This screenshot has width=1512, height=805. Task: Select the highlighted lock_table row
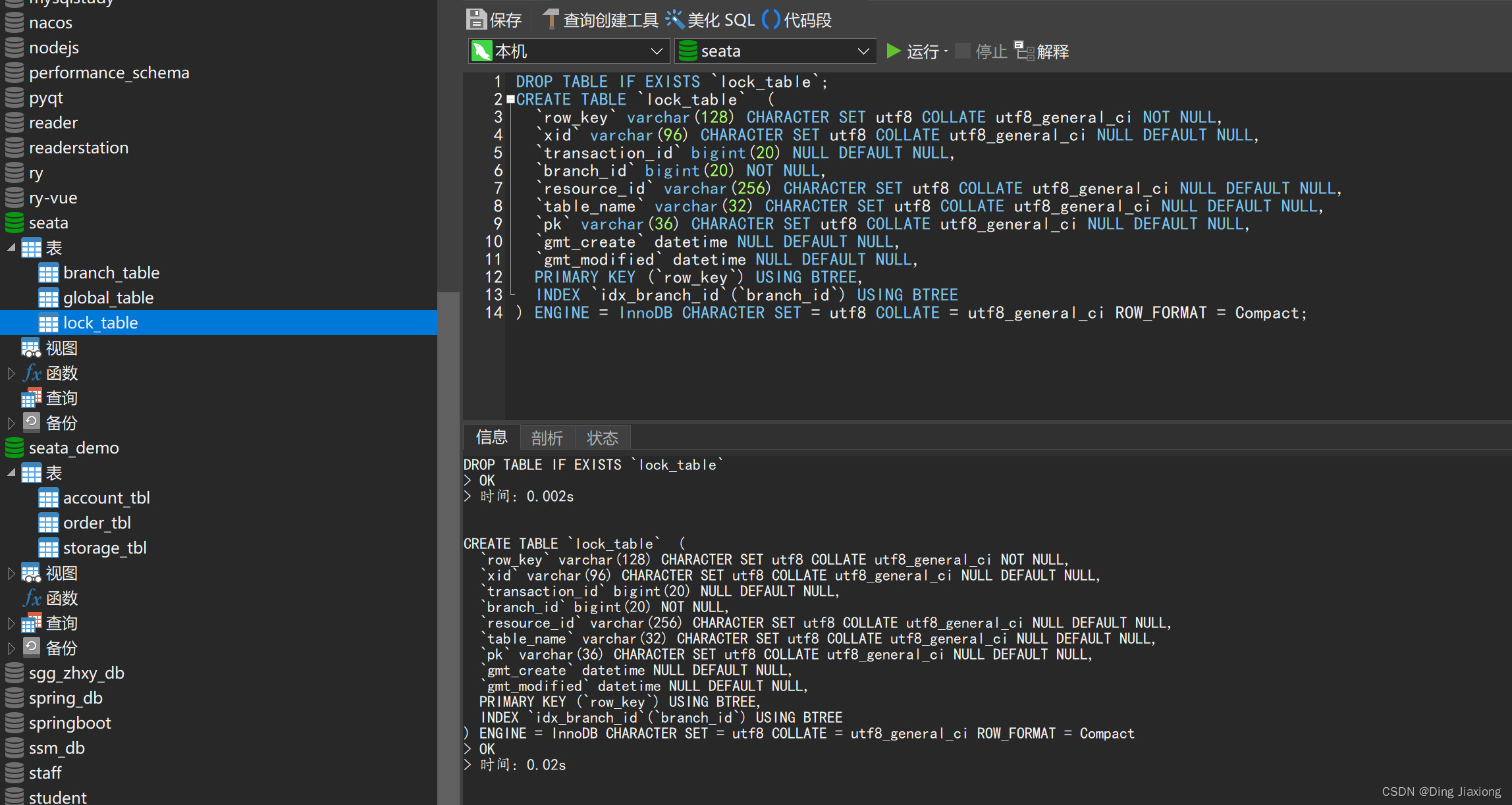219,323
